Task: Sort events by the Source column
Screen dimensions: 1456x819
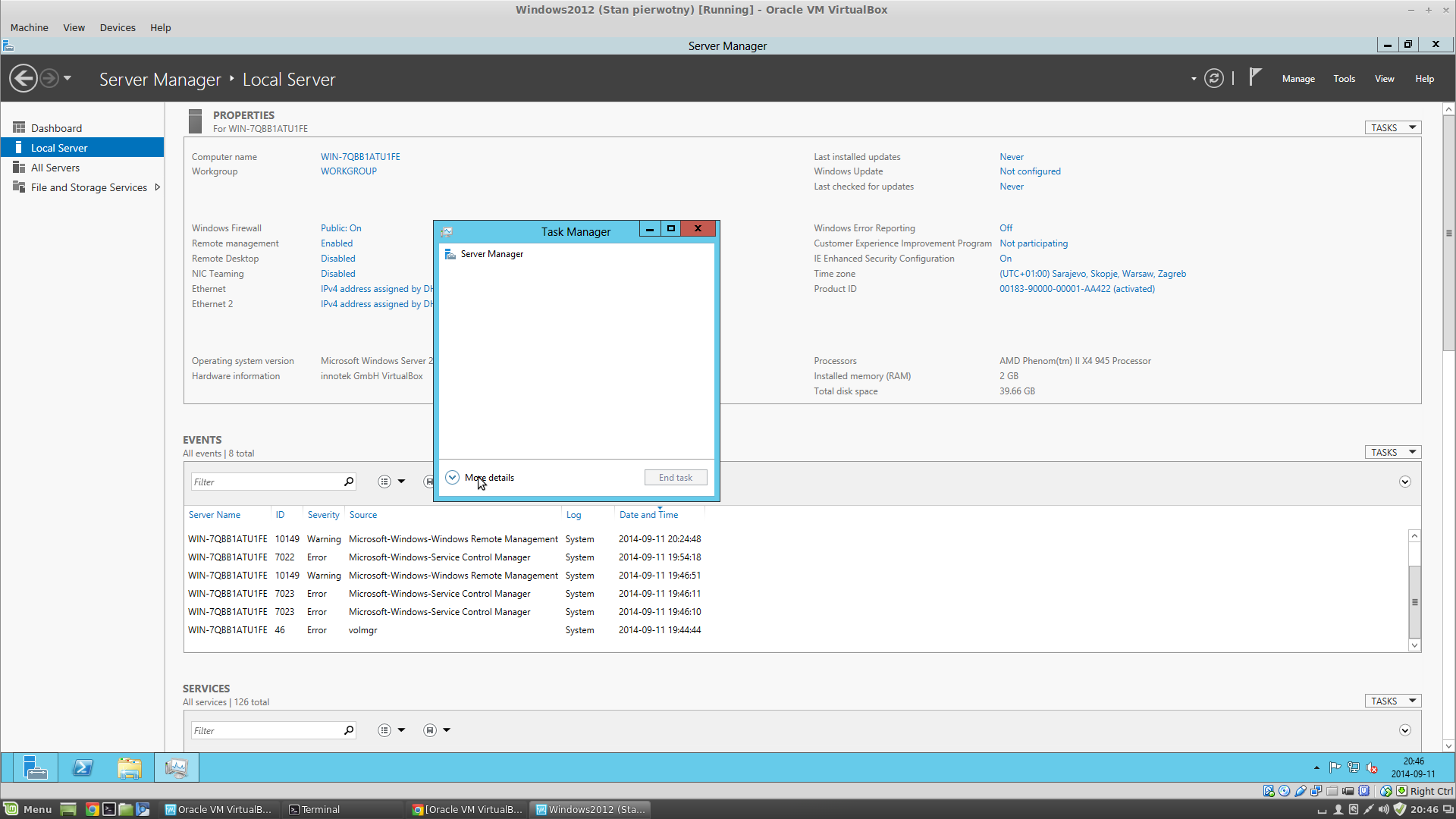Action: pyautogui.click(x=363, y=515)
